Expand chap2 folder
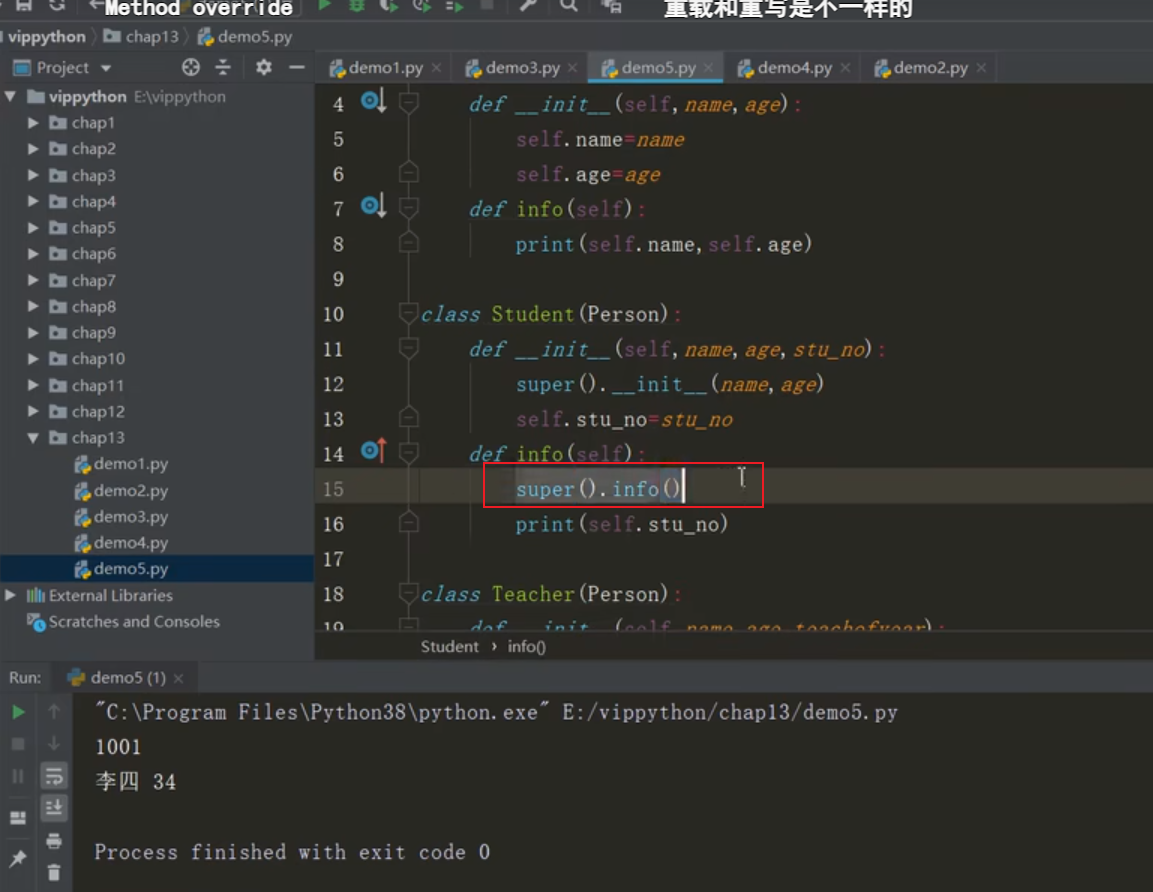The width and height of the screenshot is (1153, 892). [33, 149]
